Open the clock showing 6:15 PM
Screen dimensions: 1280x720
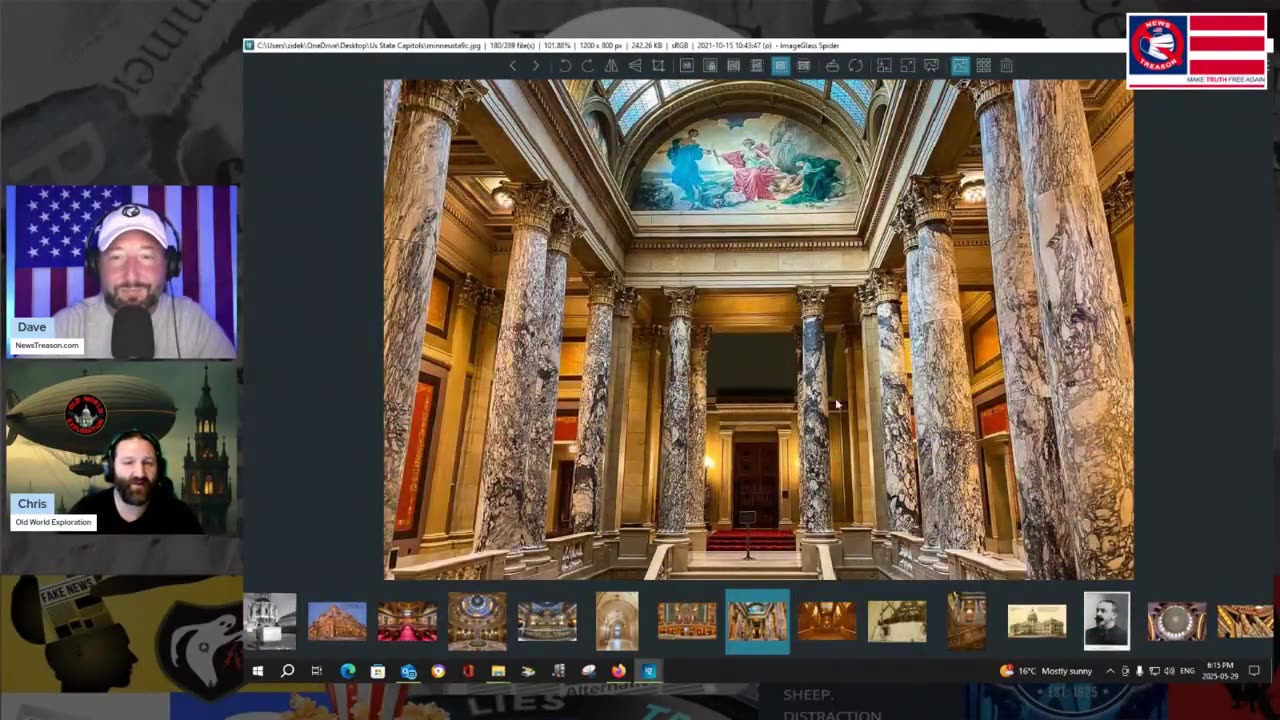1220,671
